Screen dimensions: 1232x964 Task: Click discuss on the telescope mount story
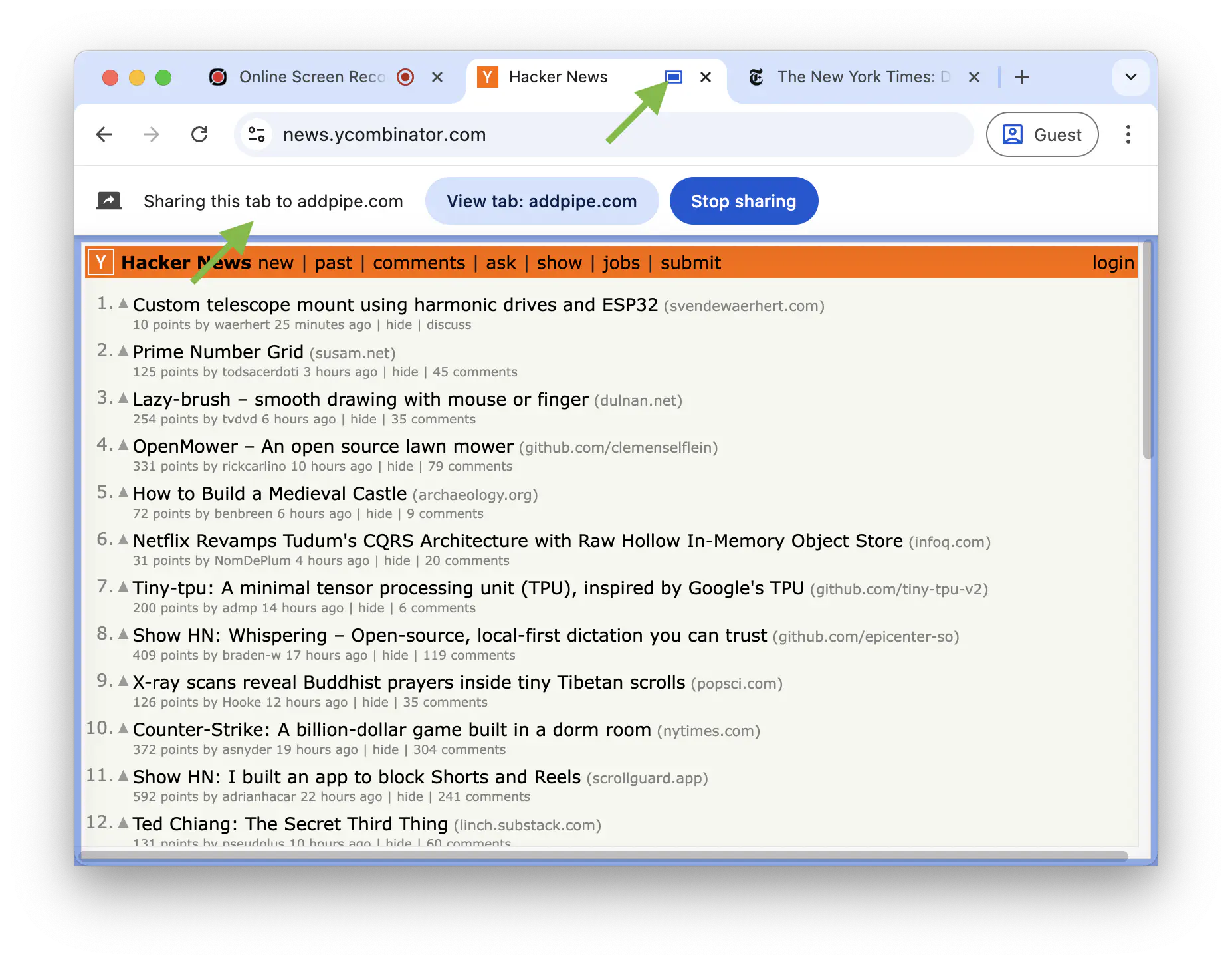(x=449, y=325)
